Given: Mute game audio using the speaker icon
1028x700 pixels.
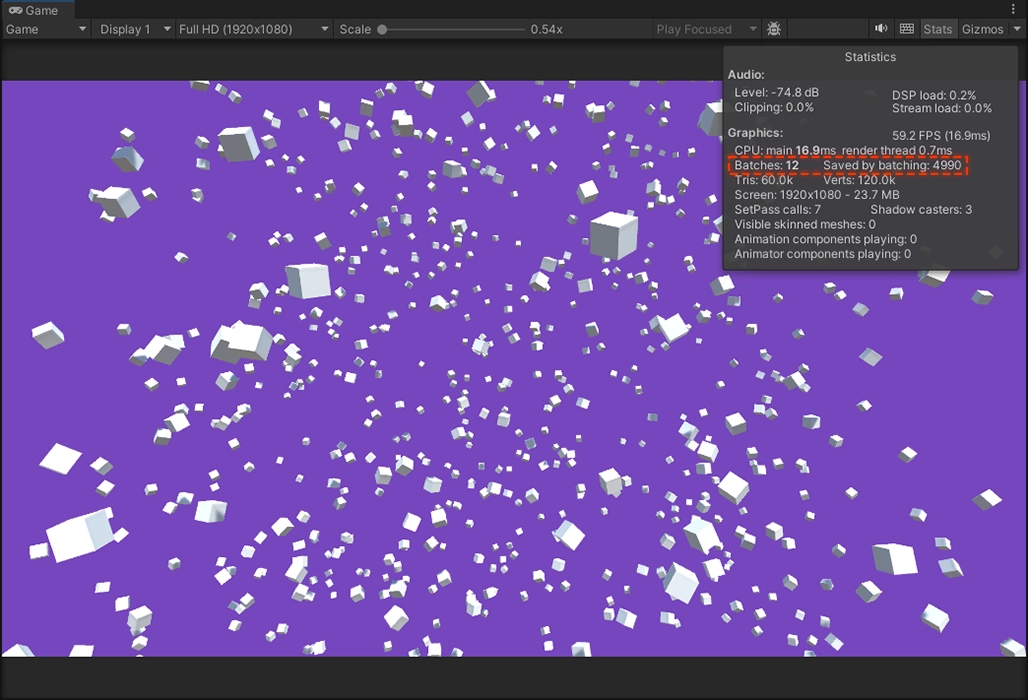Looking at the screenshot, I should point(881,29).
